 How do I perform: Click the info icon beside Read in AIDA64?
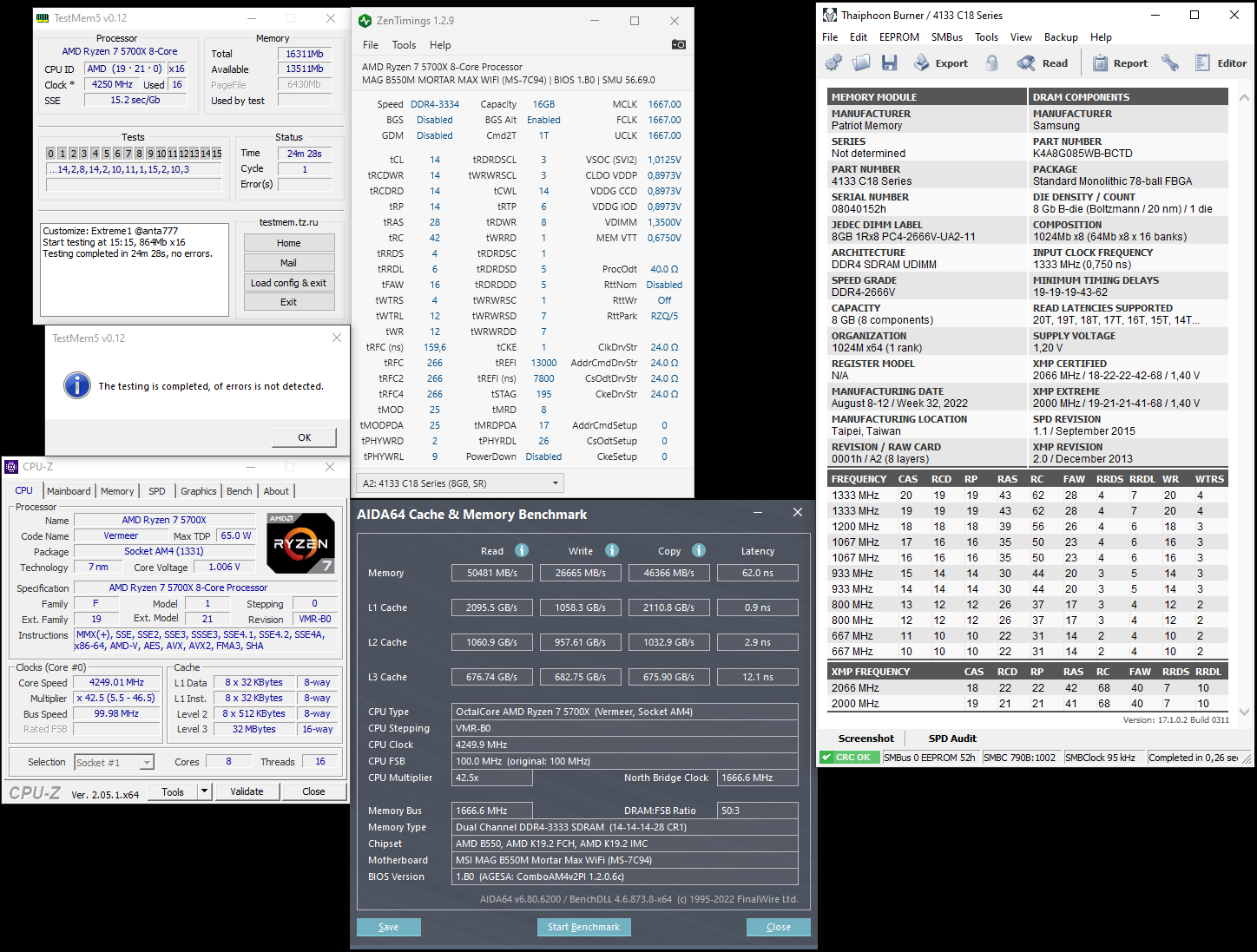(522, 550)
